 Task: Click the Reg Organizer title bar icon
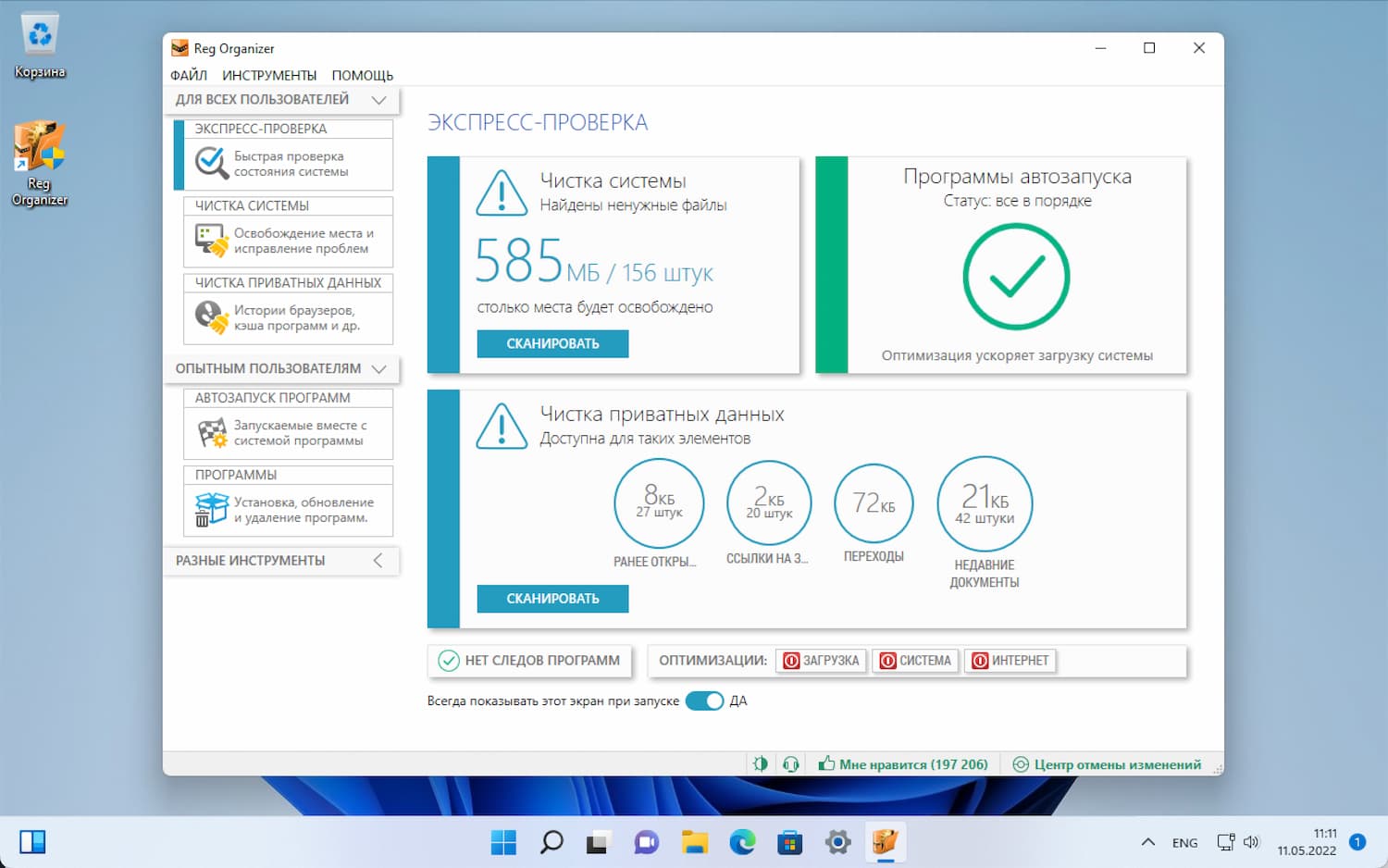(180, 48)
